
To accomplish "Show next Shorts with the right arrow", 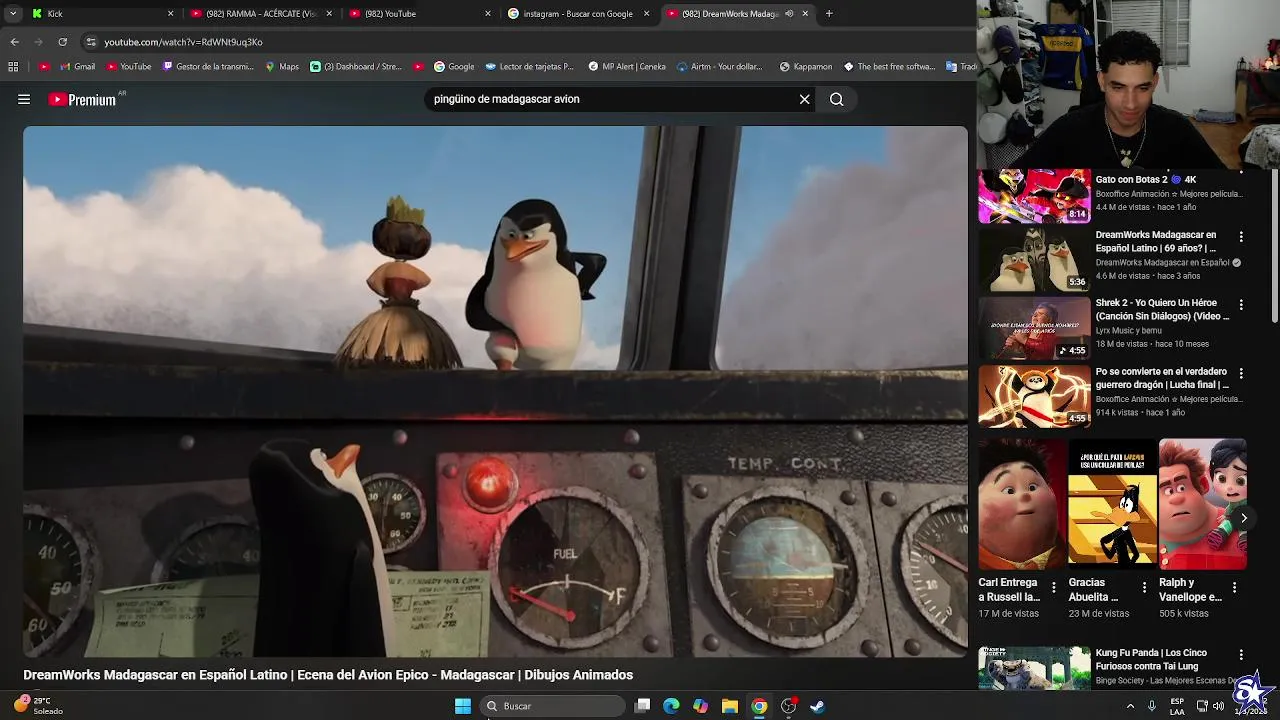I will [x=1243, y=518].
